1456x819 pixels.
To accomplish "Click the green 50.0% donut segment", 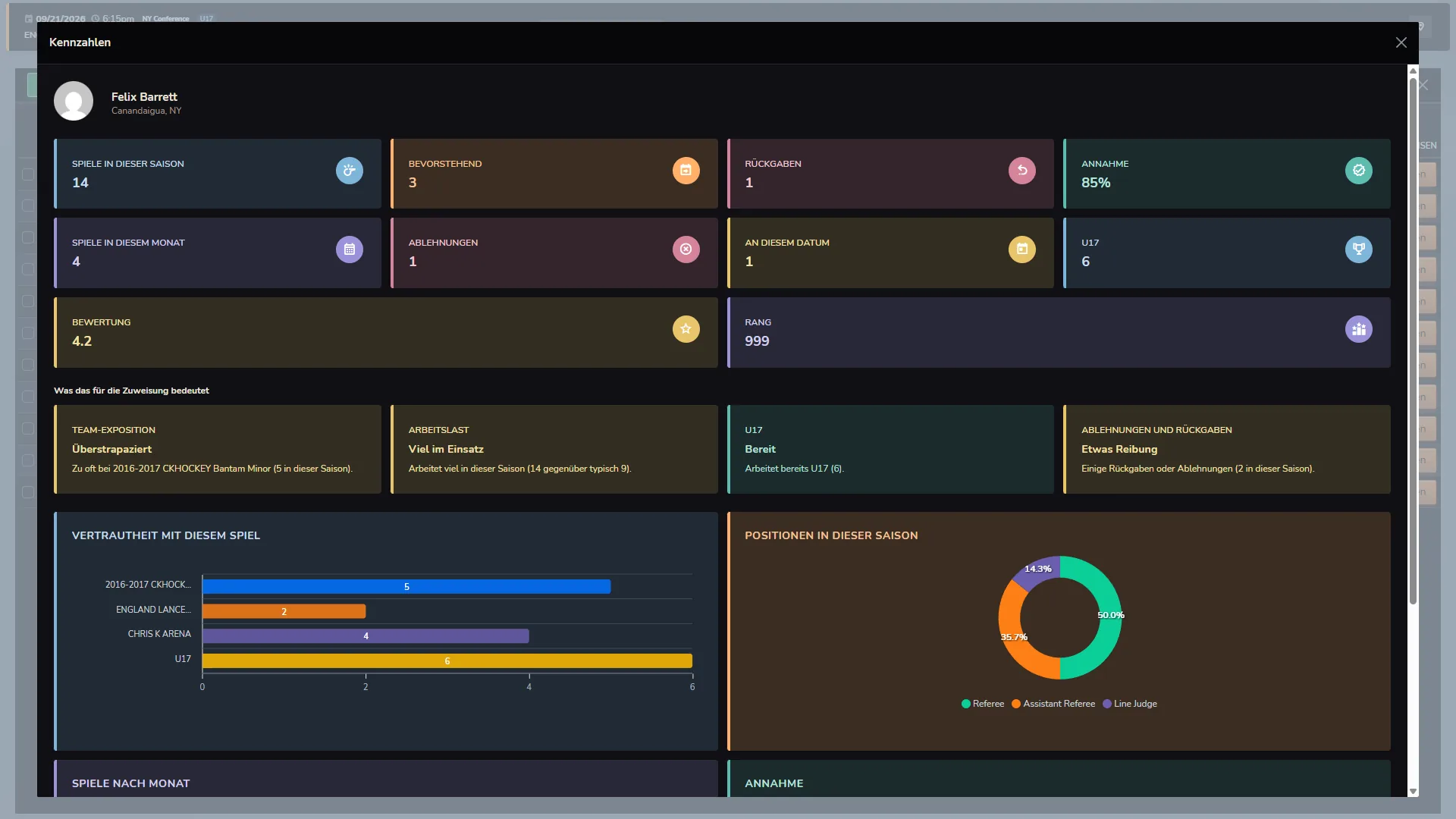I will coord(1110,616).
